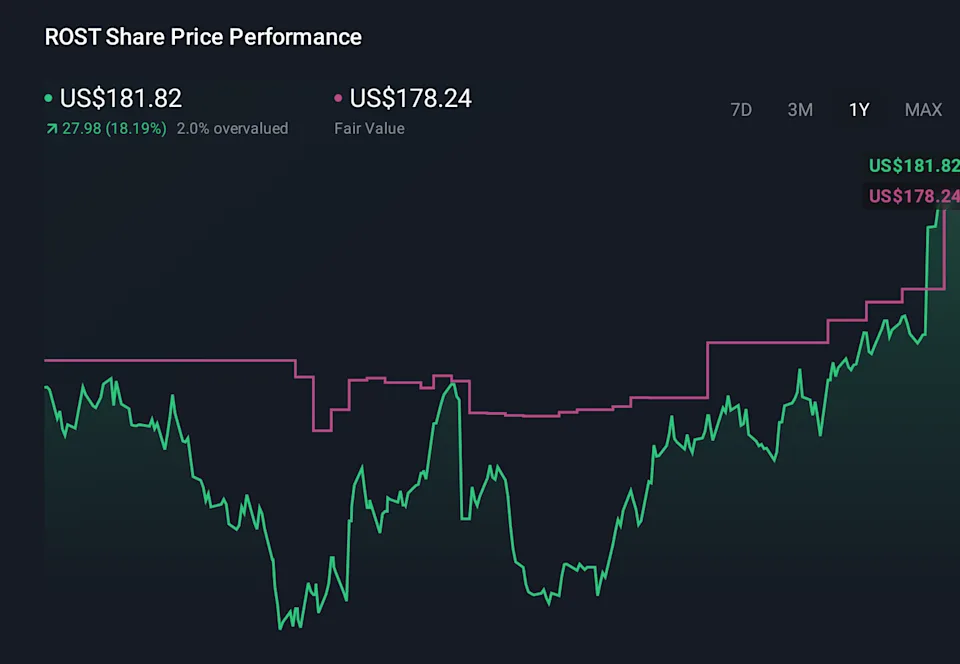Click the green upward arrow near 27.98
The image size is (960, 664).
click(51, 129)
